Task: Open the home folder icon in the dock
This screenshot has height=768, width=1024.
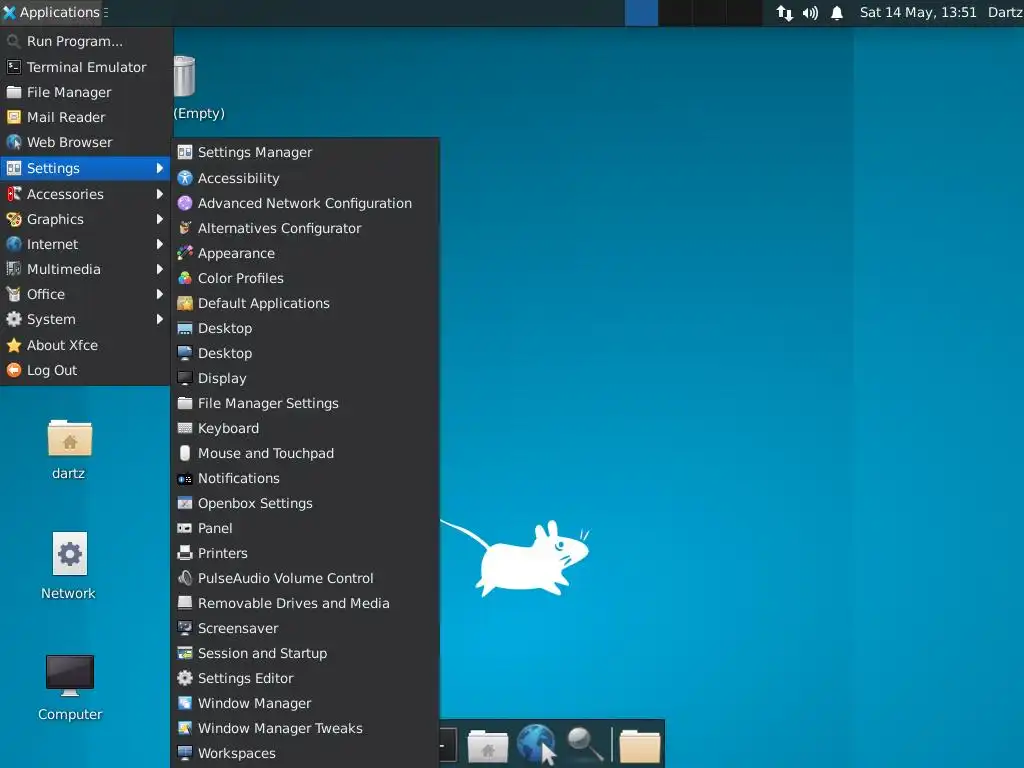Action: [487, 745]
